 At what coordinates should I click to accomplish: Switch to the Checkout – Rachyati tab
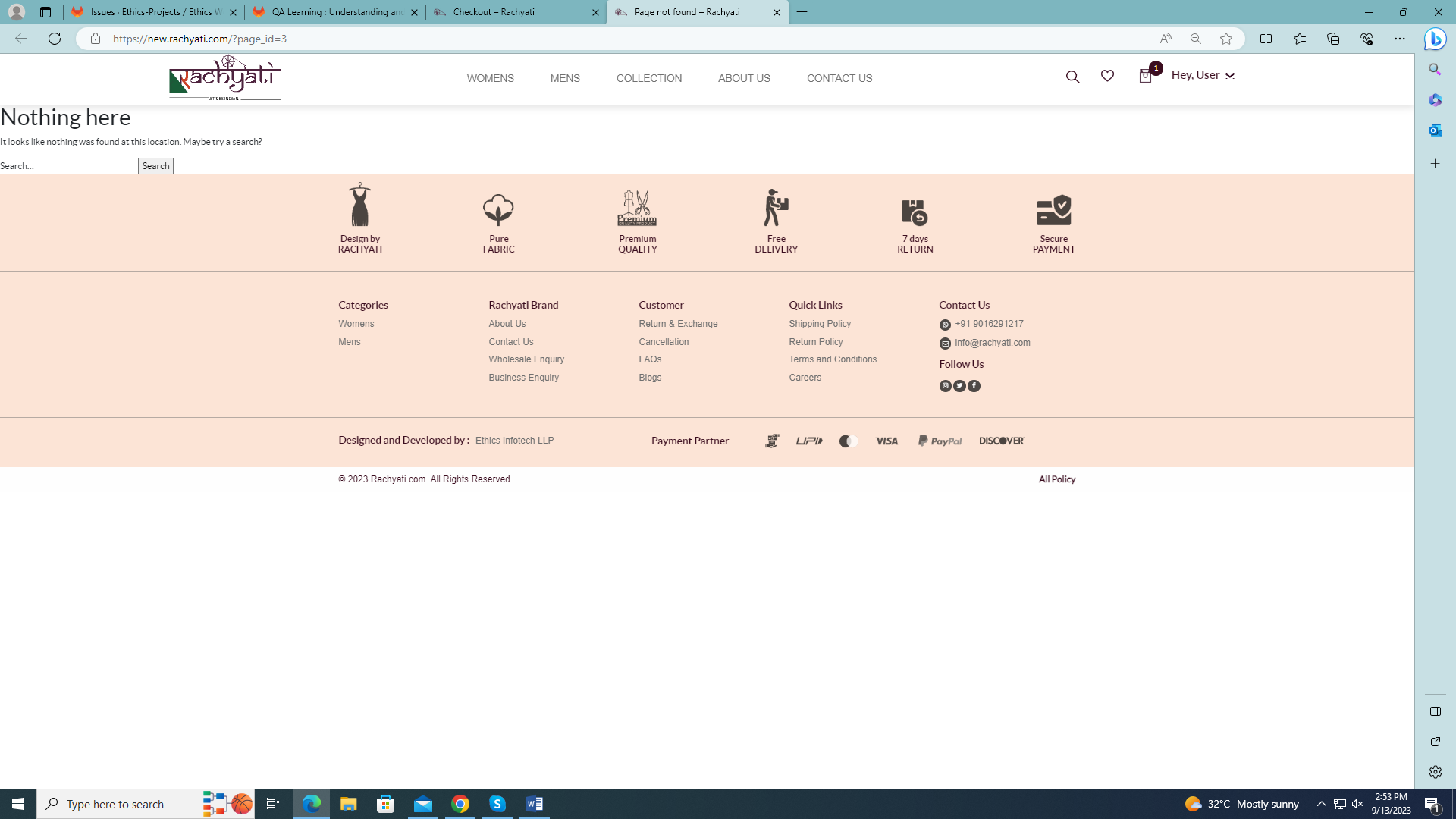(x=516, y=12)
